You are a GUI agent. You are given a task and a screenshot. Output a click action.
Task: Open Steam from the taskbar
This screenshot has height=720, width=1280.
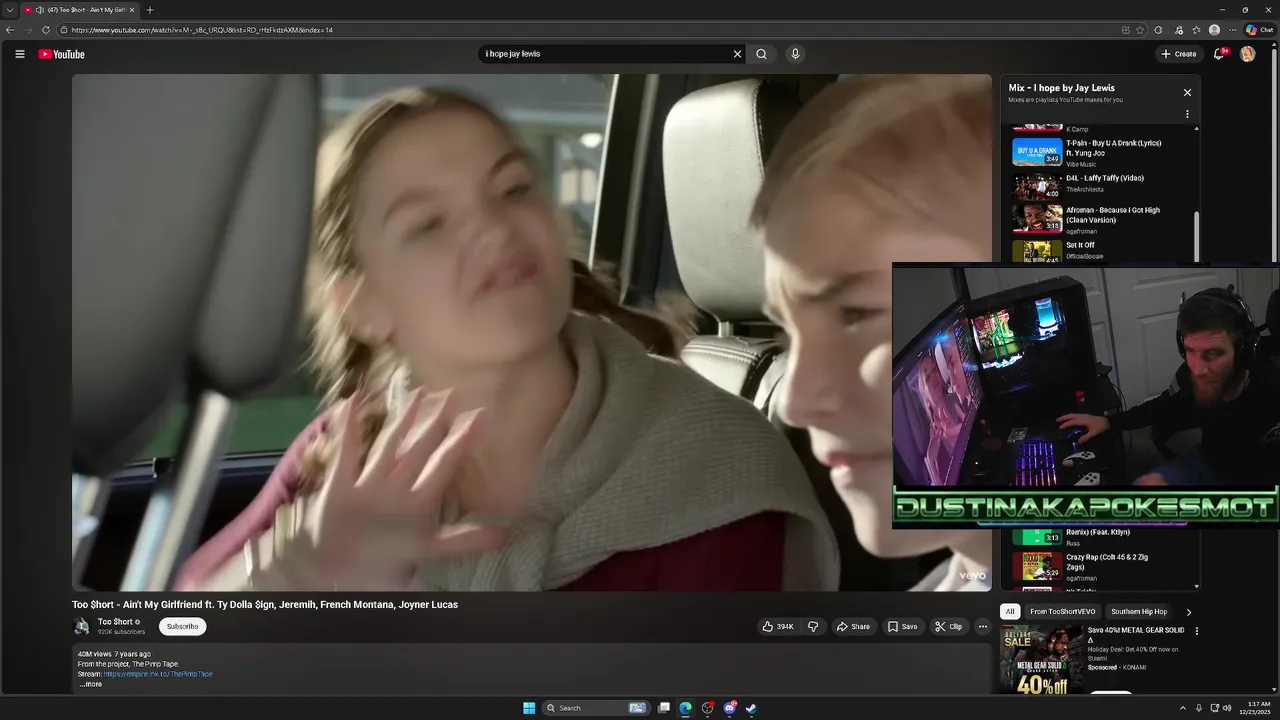tap(751, 708)
